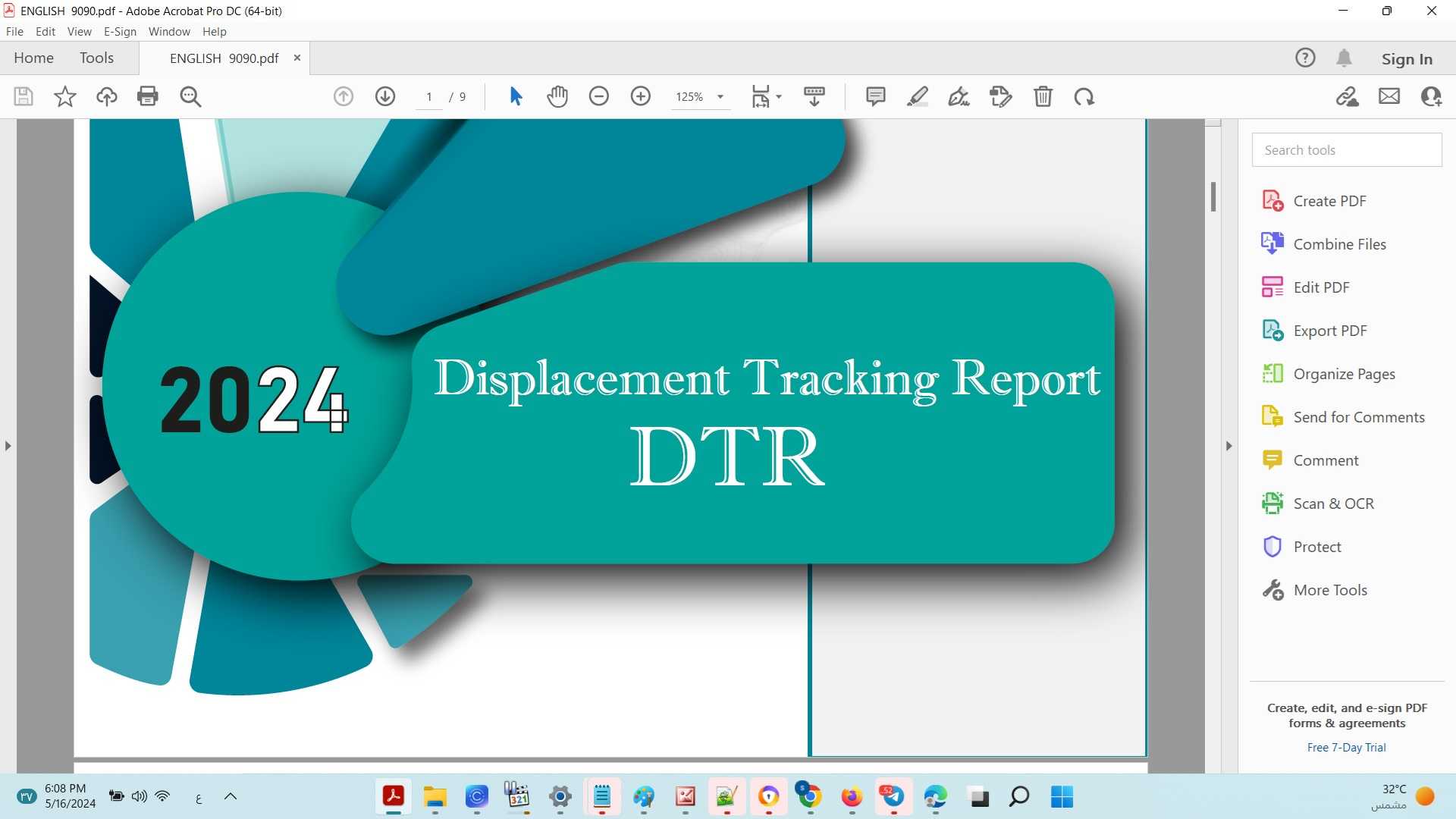This screenshot has width=1456, height=819.
Task: Launch the Scan & OCR tool
Action: [1333, 503]
